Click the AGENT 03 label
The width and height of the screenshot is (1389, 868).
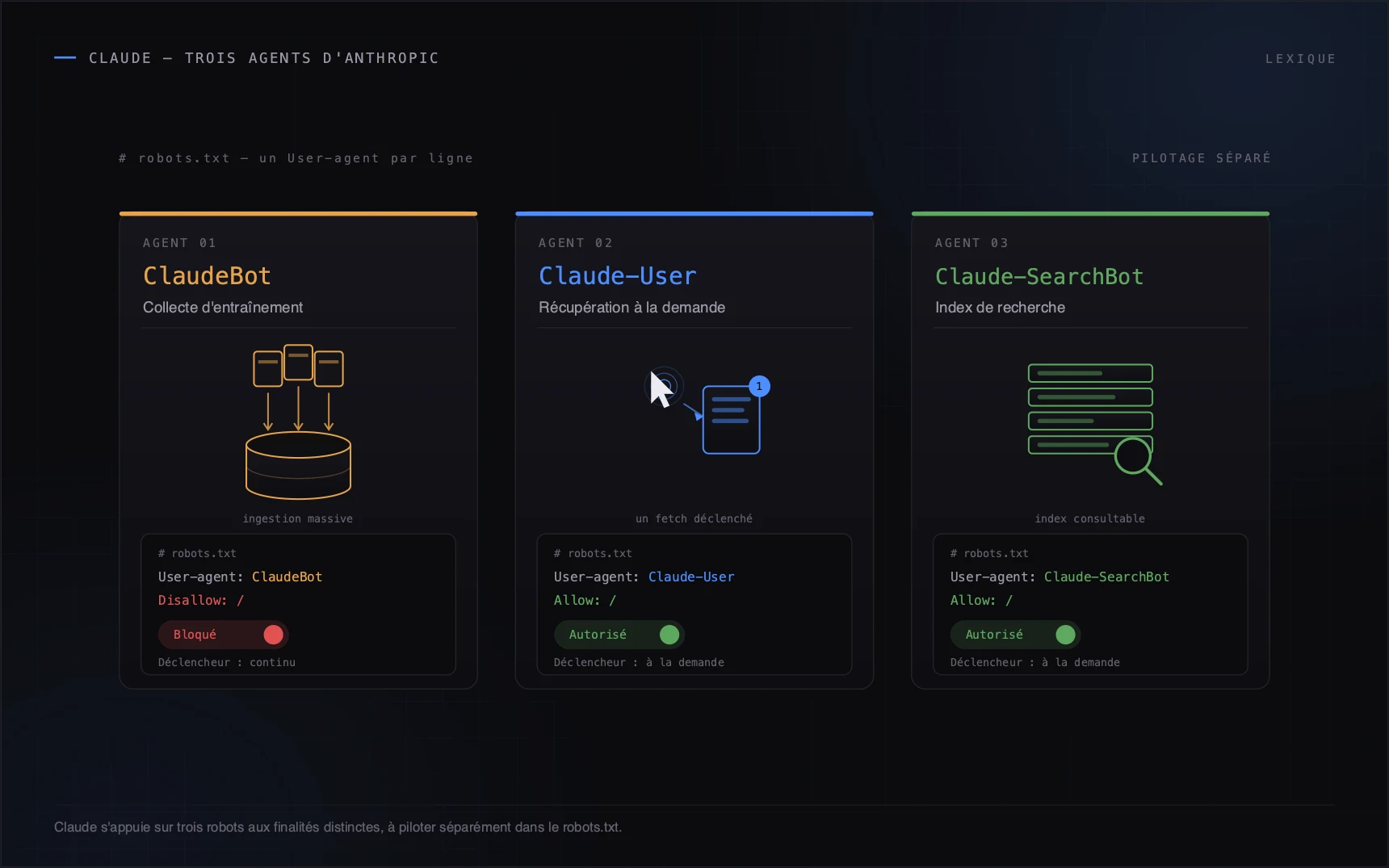coord(971,243)
